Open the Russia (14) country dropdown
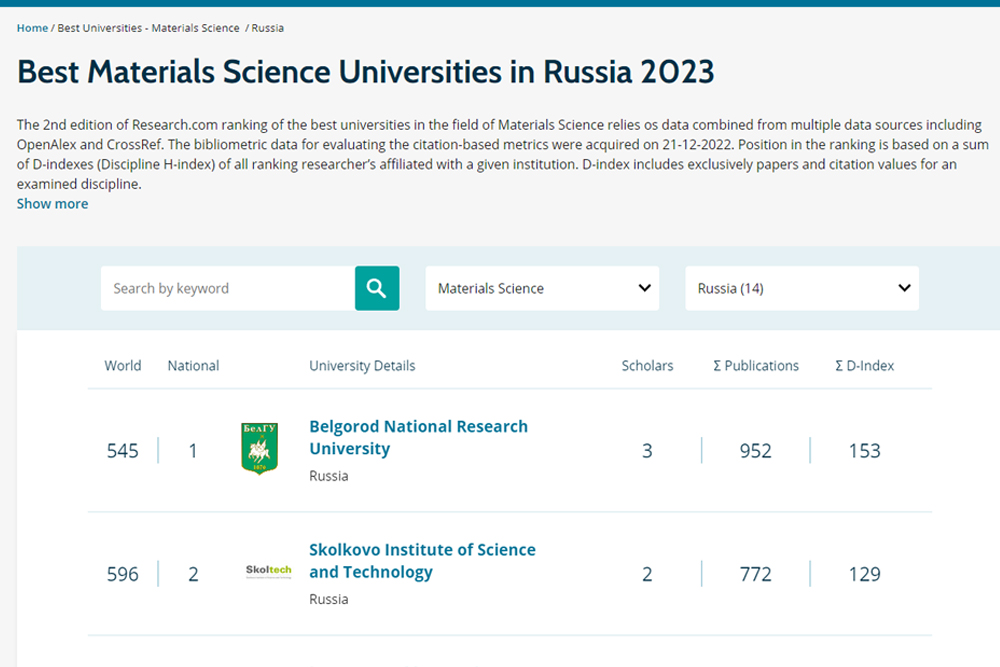 point(801,288)
